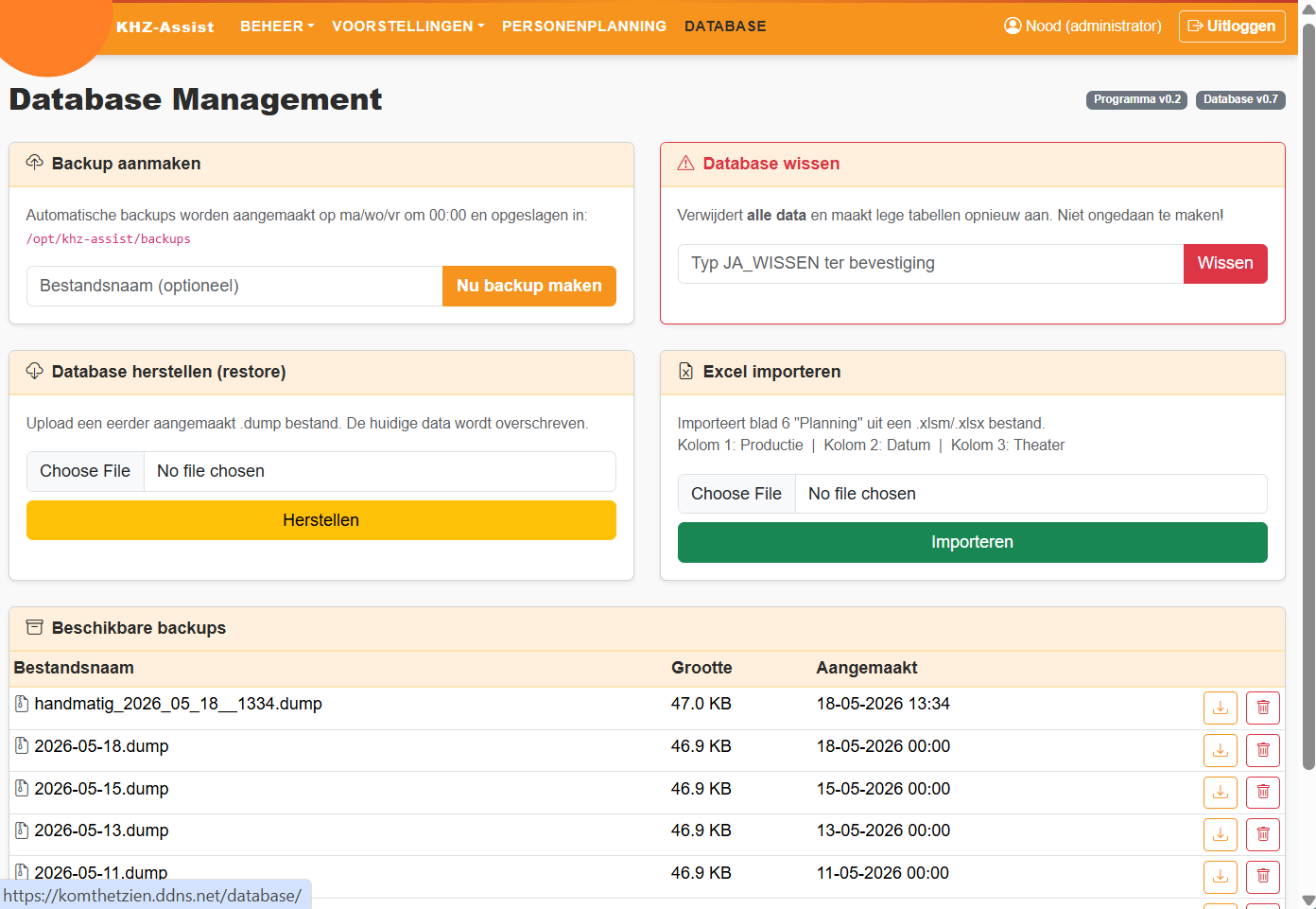Select filename 2026-05-13.dump

pyautogui.click(x=102, y=830)
